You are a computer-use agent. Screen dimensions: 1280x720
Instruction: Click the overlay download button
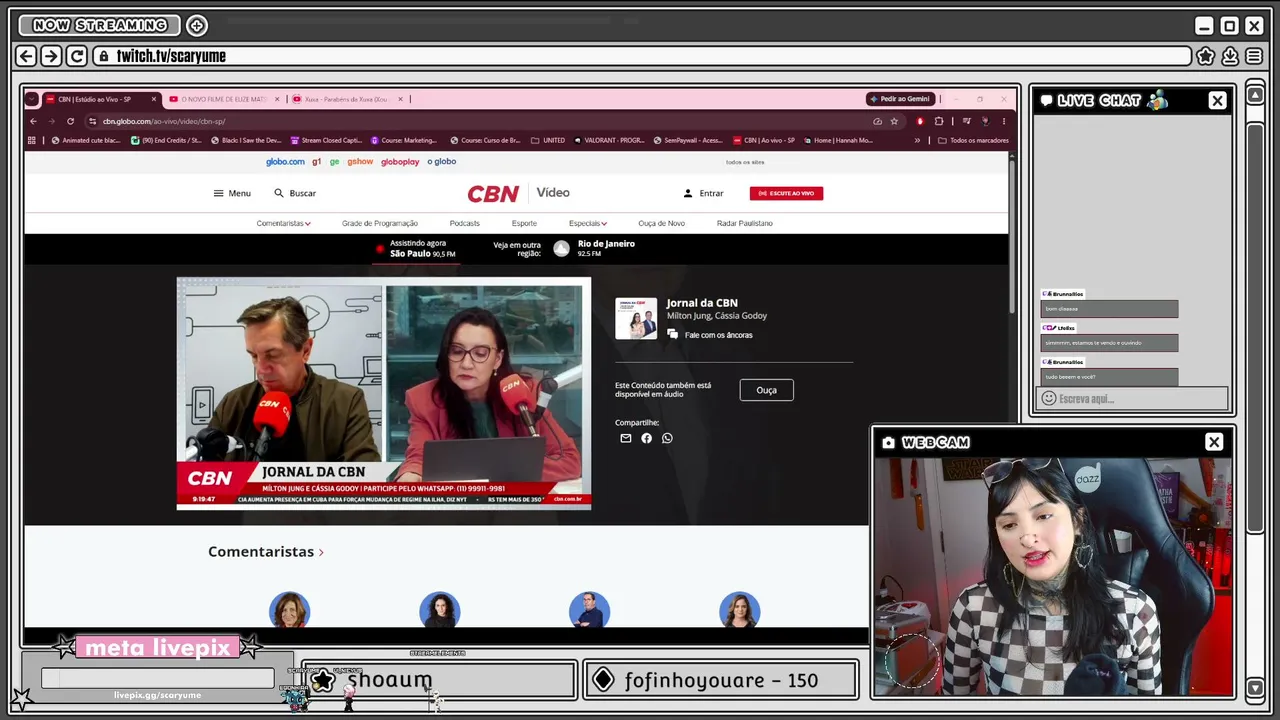(x=1230, y=56)
